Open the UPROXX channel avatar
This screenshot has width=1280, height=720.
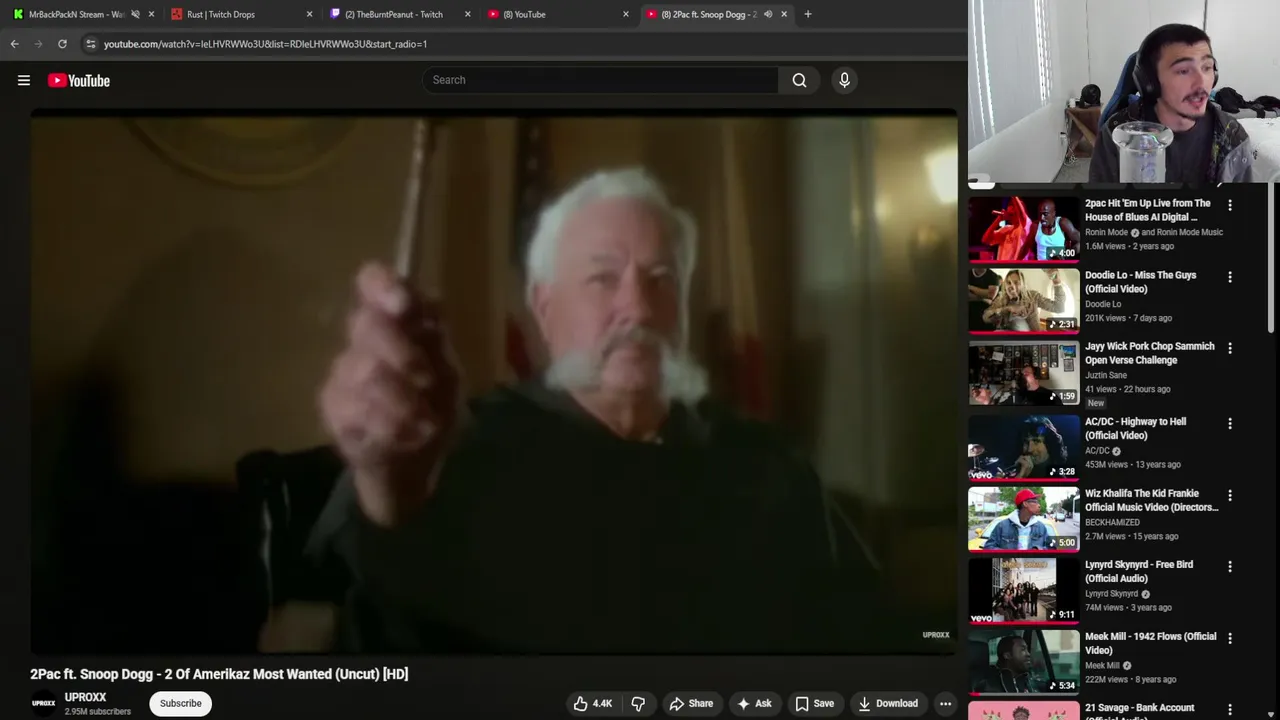(43, 703)
